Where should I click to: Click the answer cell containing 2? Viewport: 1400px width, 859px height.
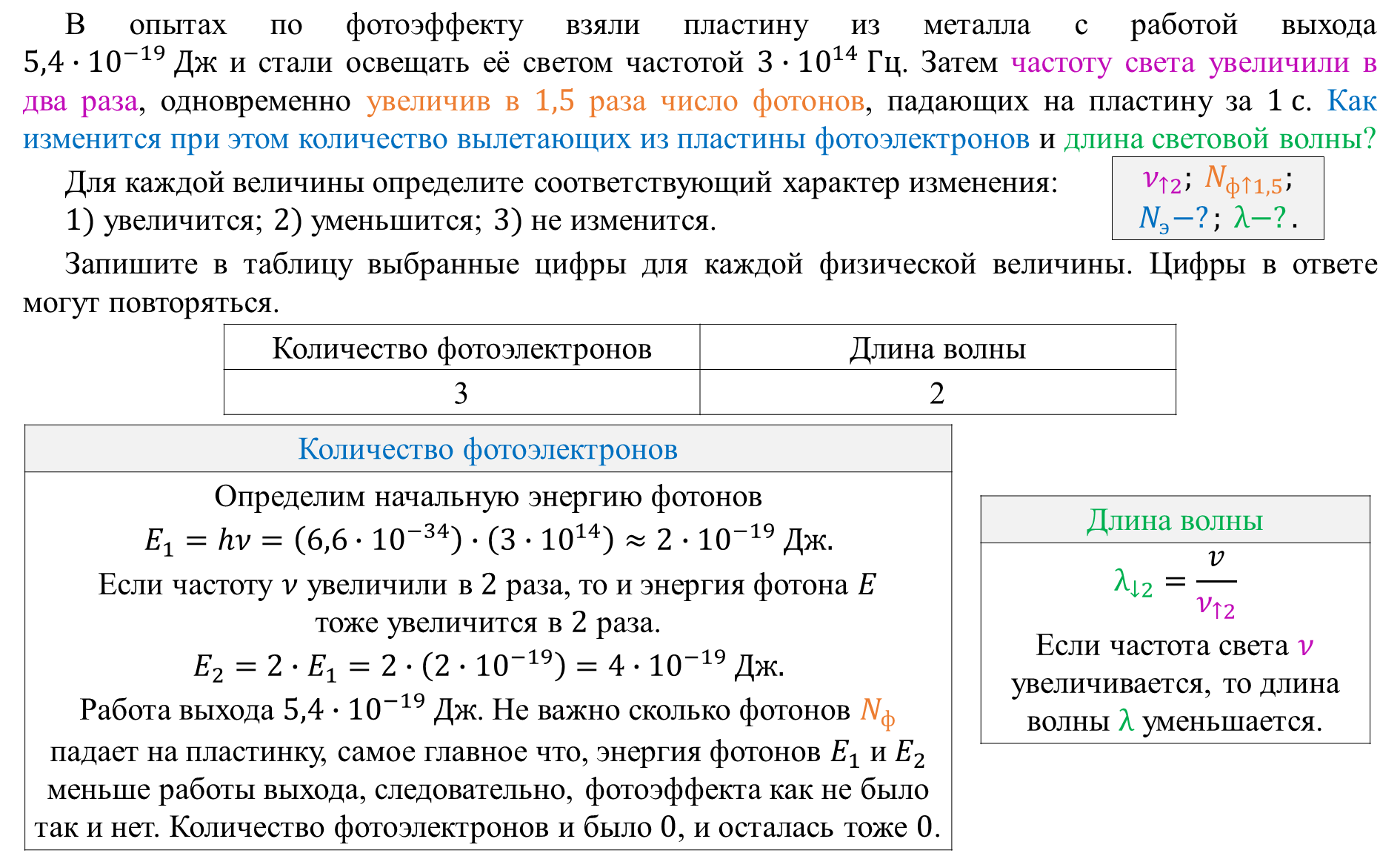938,392
